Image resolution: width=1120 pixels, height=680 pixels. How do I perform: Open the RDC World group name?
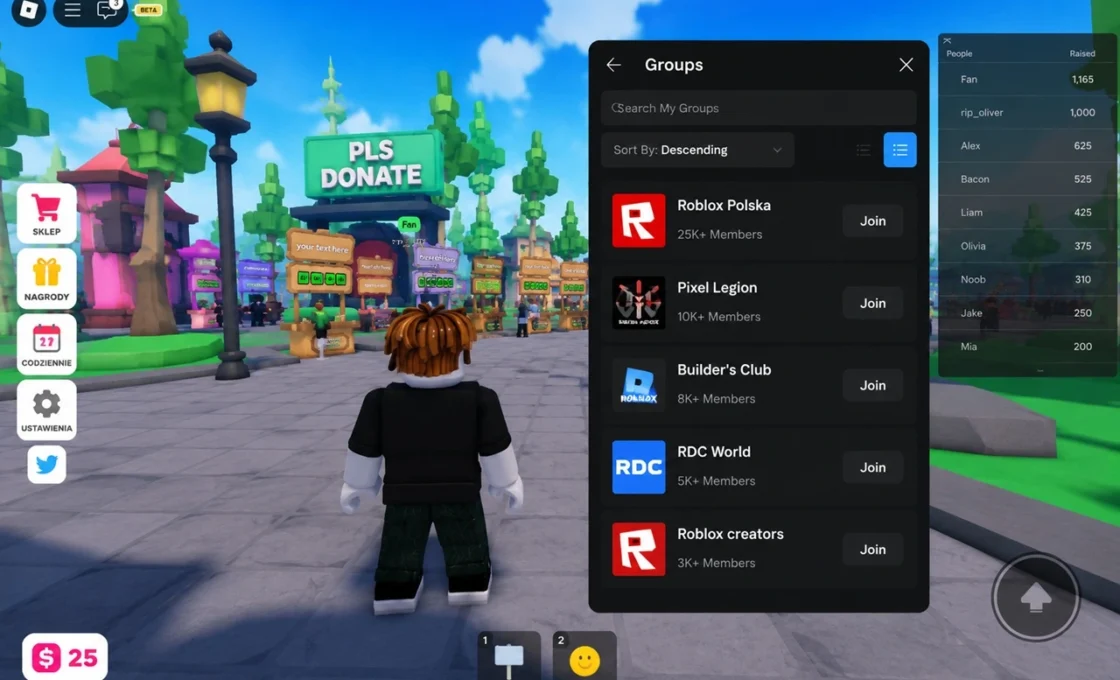tap(714, 452)
